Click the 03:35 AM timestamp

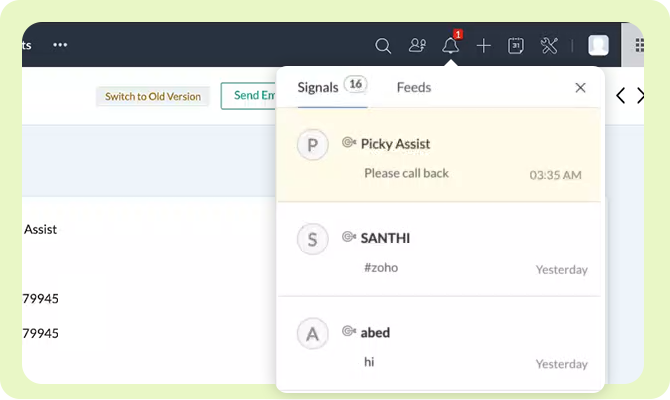(x=555, y=175)
